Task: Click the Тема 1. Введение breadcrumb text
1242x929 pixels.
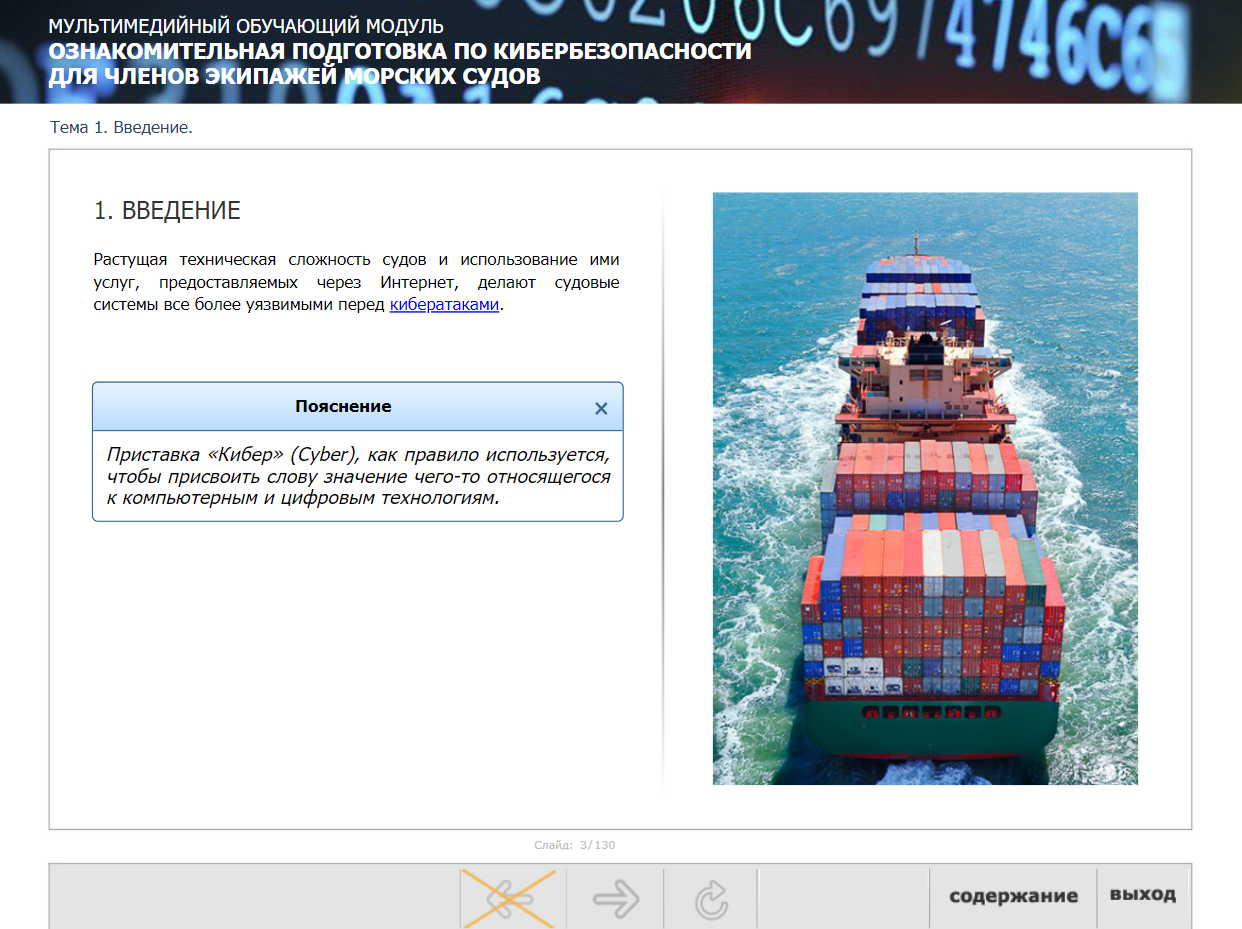Action: pos(121,128)
